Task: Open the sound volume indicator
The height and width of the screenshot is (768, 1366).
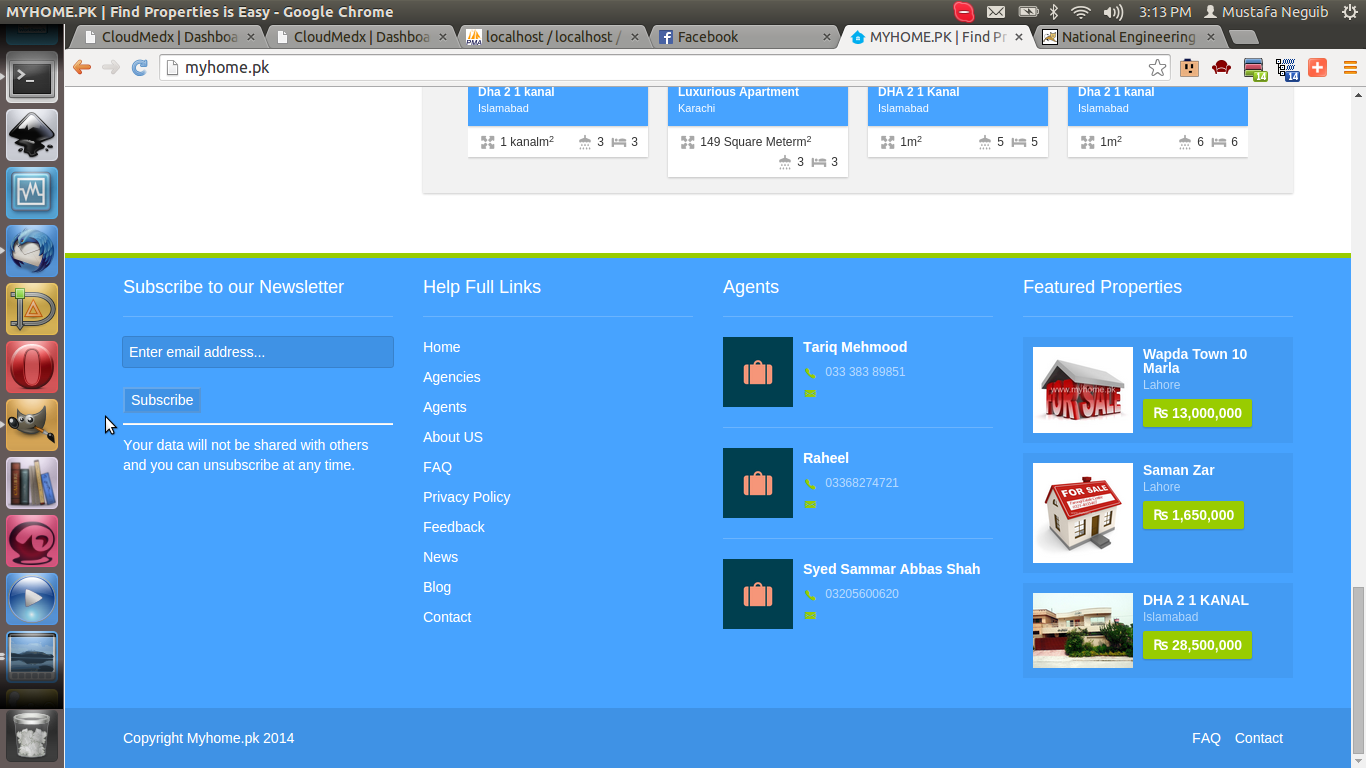Action: coord(1113,12)
